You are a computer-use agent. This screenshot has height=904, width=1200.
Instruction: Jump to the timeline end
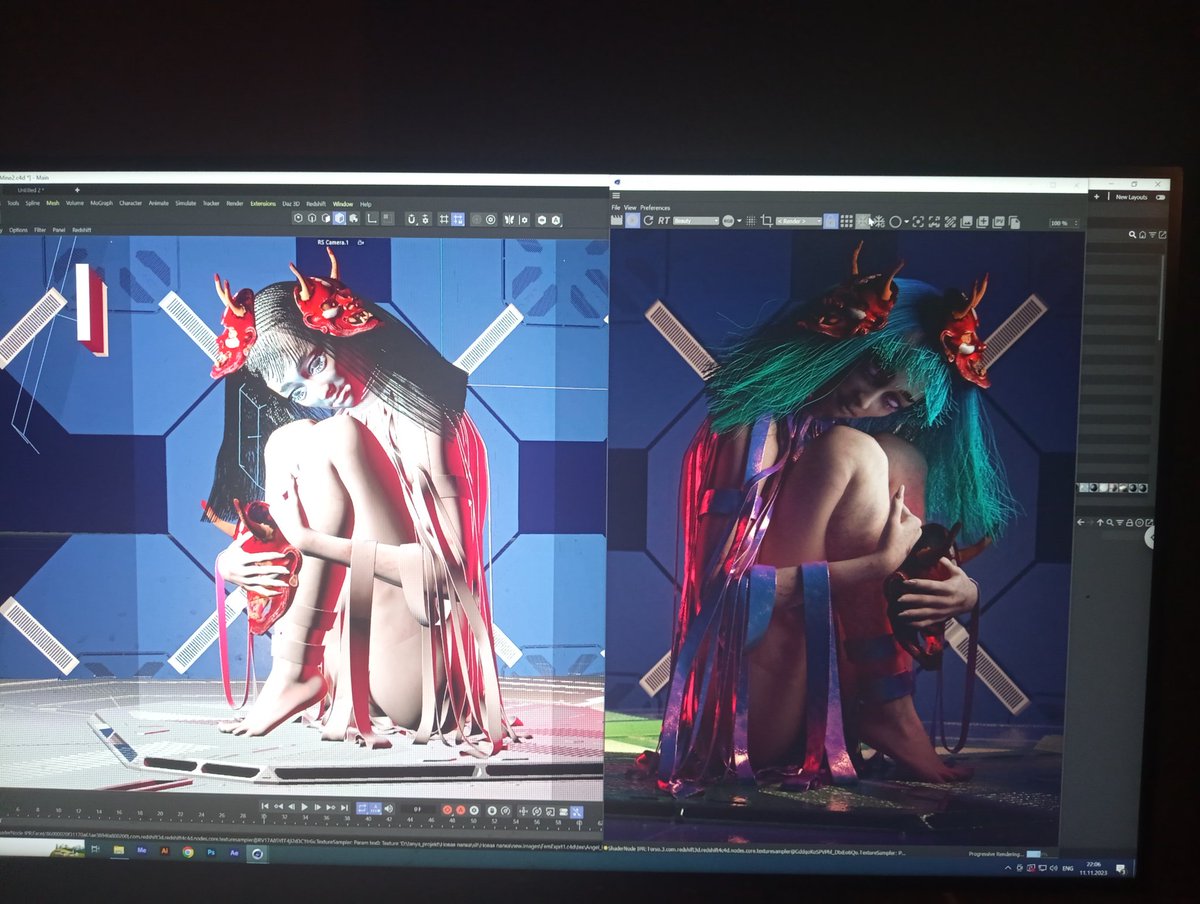pos(344,807)
